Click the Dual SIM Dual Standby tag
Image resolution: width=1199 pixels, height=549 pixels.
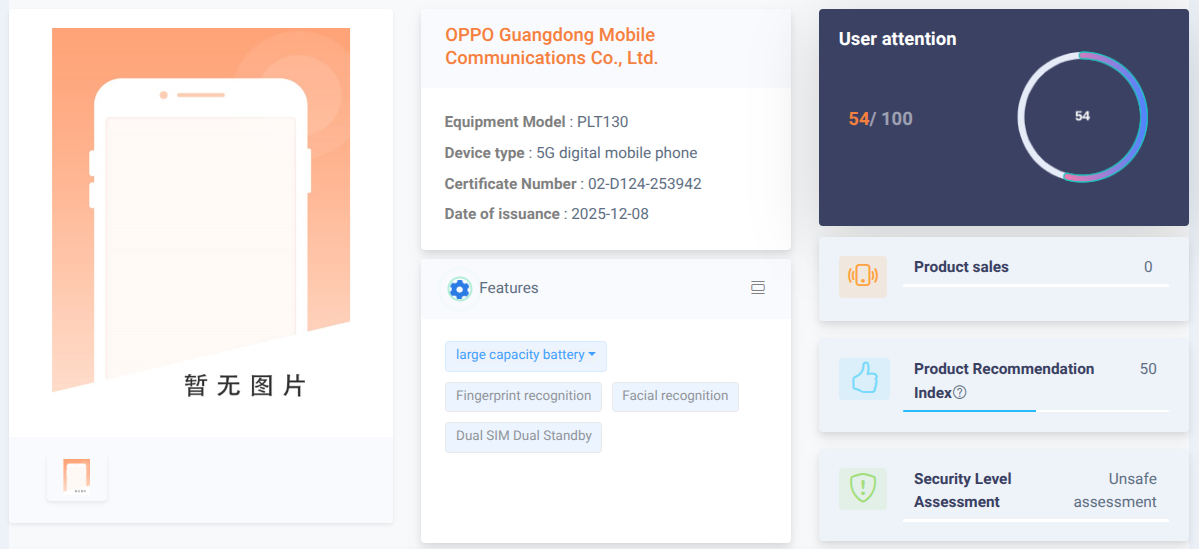[x=523, y=436]
